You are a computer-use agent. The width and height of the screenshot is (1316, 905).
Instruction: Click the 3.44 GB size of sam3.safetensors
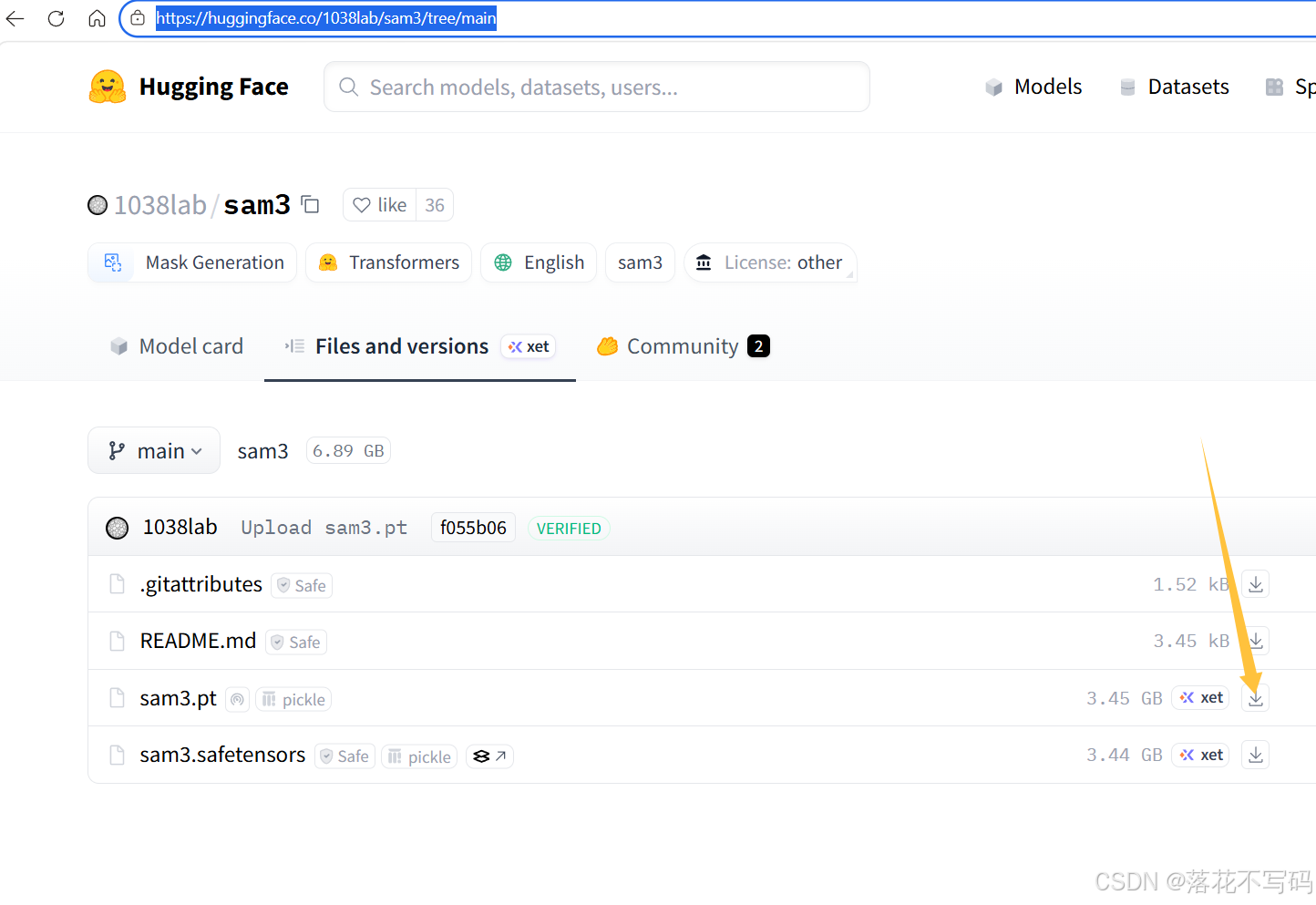(x=1125, y=755)
